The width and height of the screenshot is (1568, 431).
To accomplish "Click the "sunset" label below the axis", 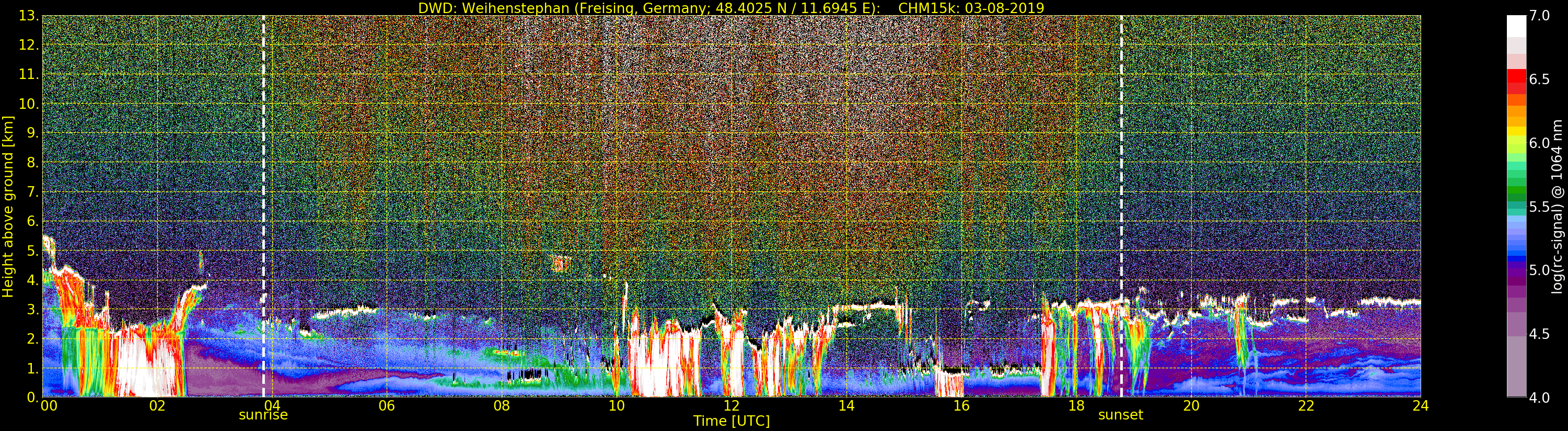I will coord(1121,415).
